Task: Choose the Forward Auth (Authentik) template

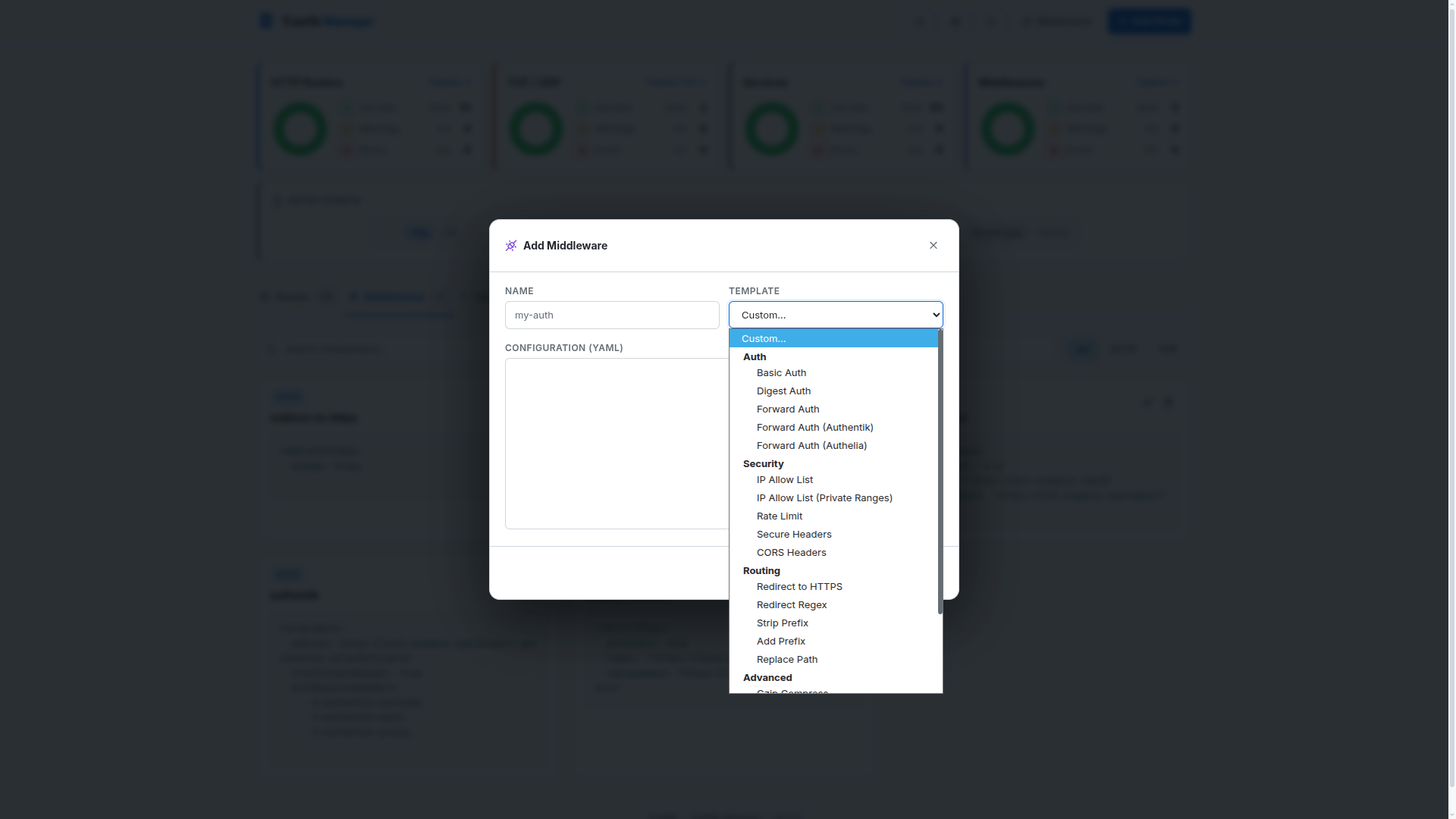Action: click(814, 427)
